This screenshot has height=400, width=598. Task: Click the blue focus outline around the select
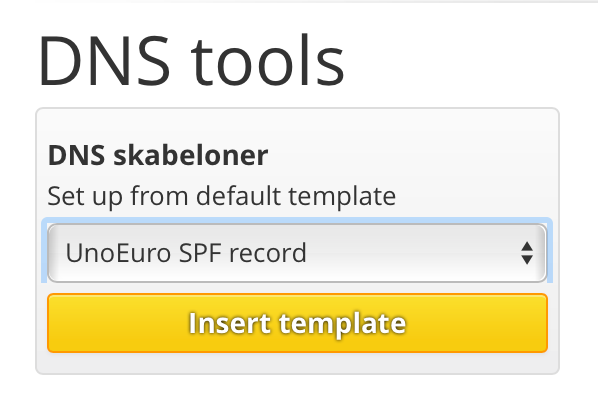(297, 220)
